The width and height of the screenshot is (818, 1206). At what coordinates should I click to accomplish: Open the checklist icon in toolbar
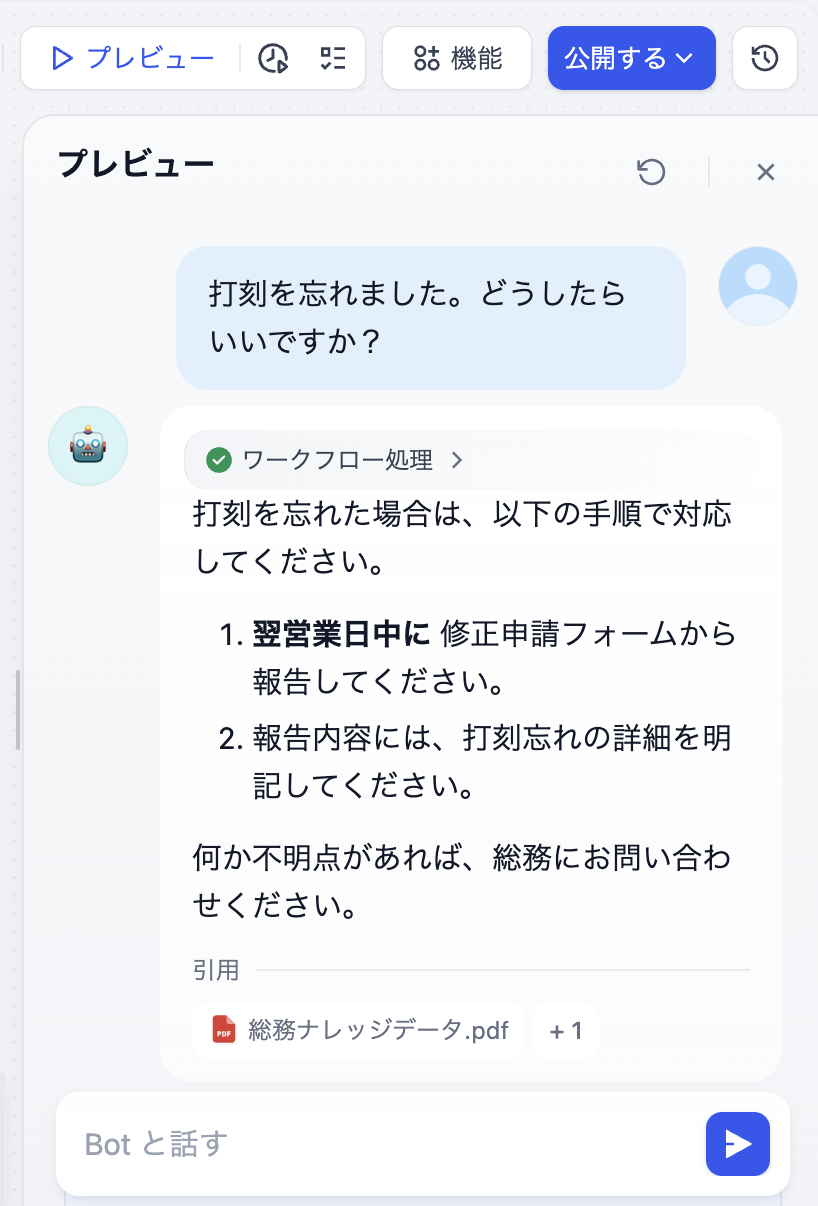(x=331, y=59)
